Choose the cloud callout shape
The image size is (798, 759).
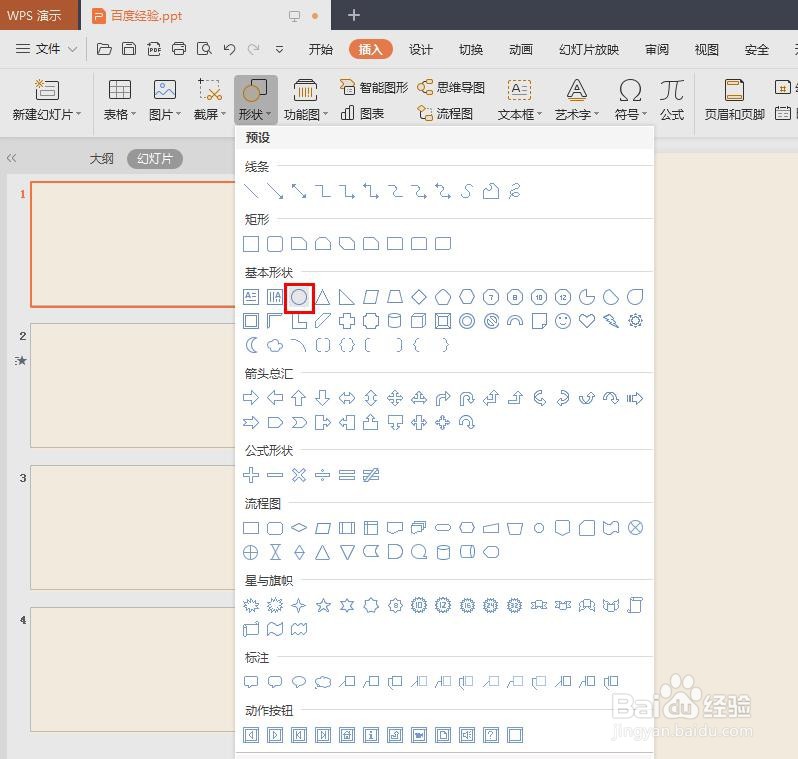tap(323, 682)
